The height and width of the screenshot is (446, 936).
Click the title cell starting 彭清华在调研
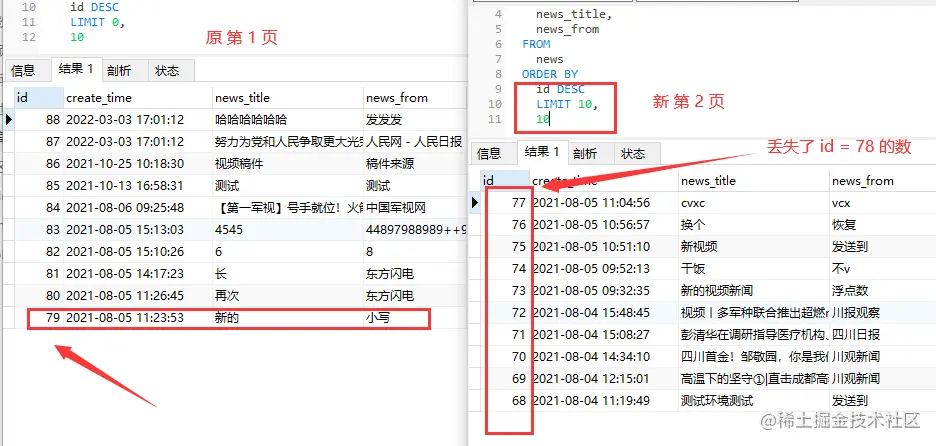pos(754,335)
